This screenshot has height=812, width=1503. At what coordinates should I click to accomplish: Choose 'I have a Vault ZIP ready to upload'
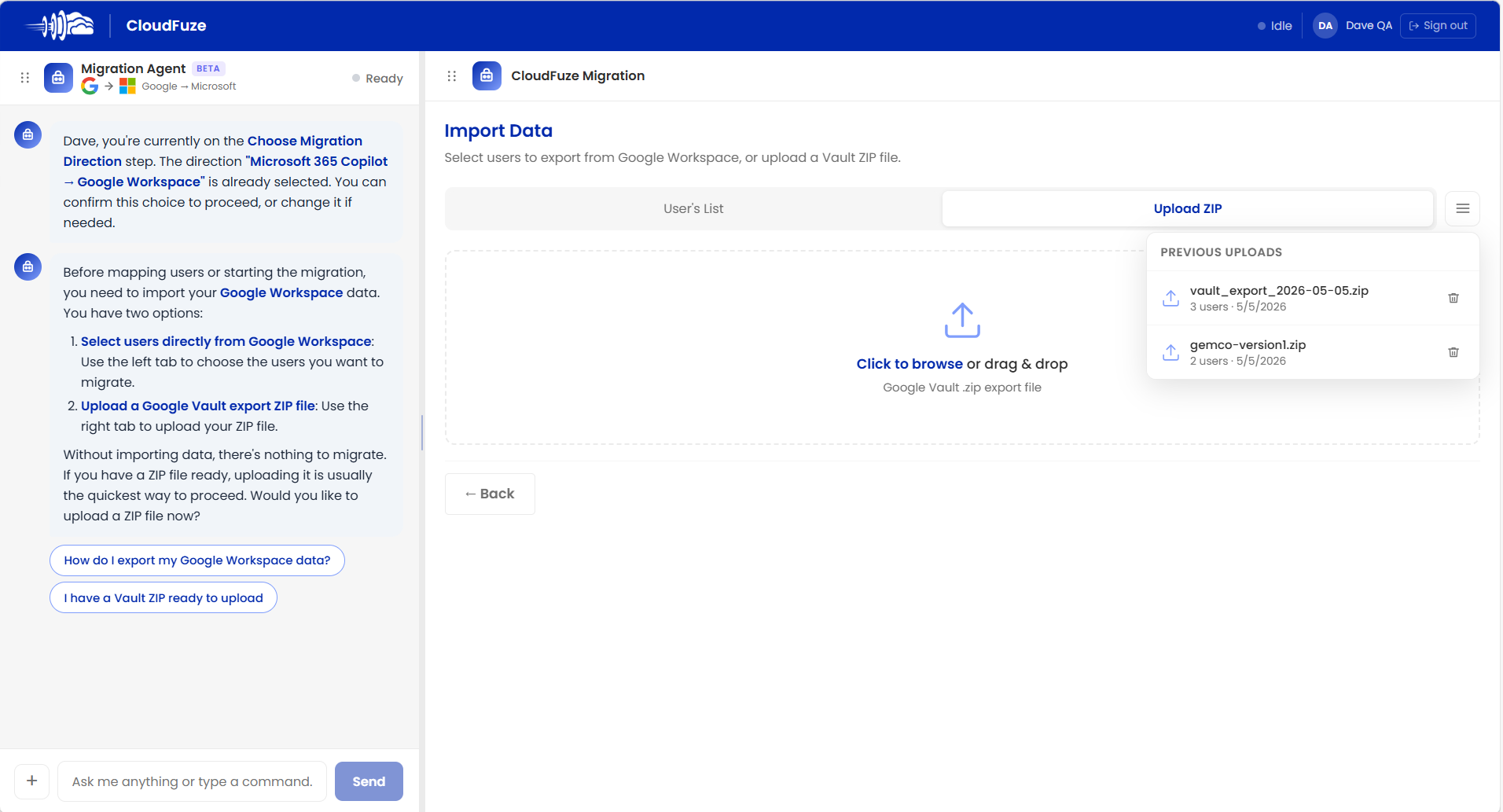(164, 598)
